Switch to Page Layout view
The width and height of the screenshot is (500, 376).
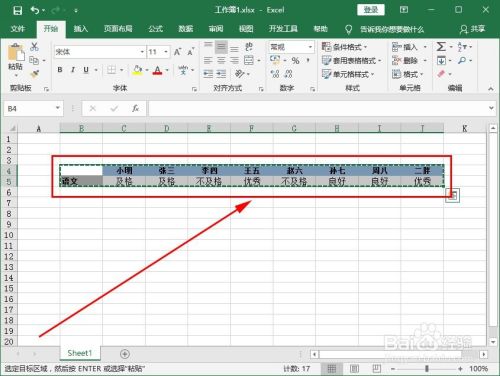(x=354, y=369)
